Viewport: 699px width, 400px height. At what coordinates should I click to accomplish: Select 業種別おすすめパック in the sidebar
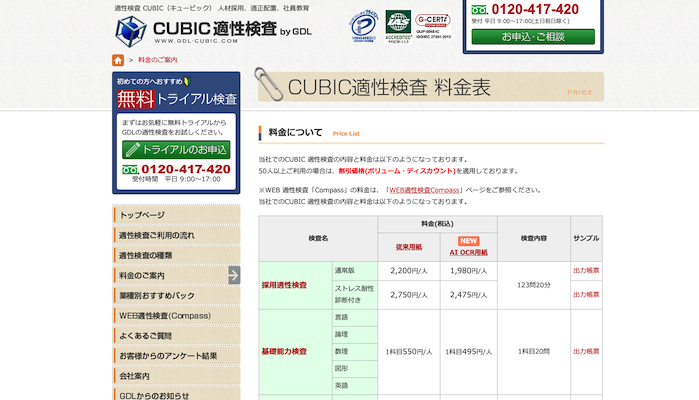[176, 295]
